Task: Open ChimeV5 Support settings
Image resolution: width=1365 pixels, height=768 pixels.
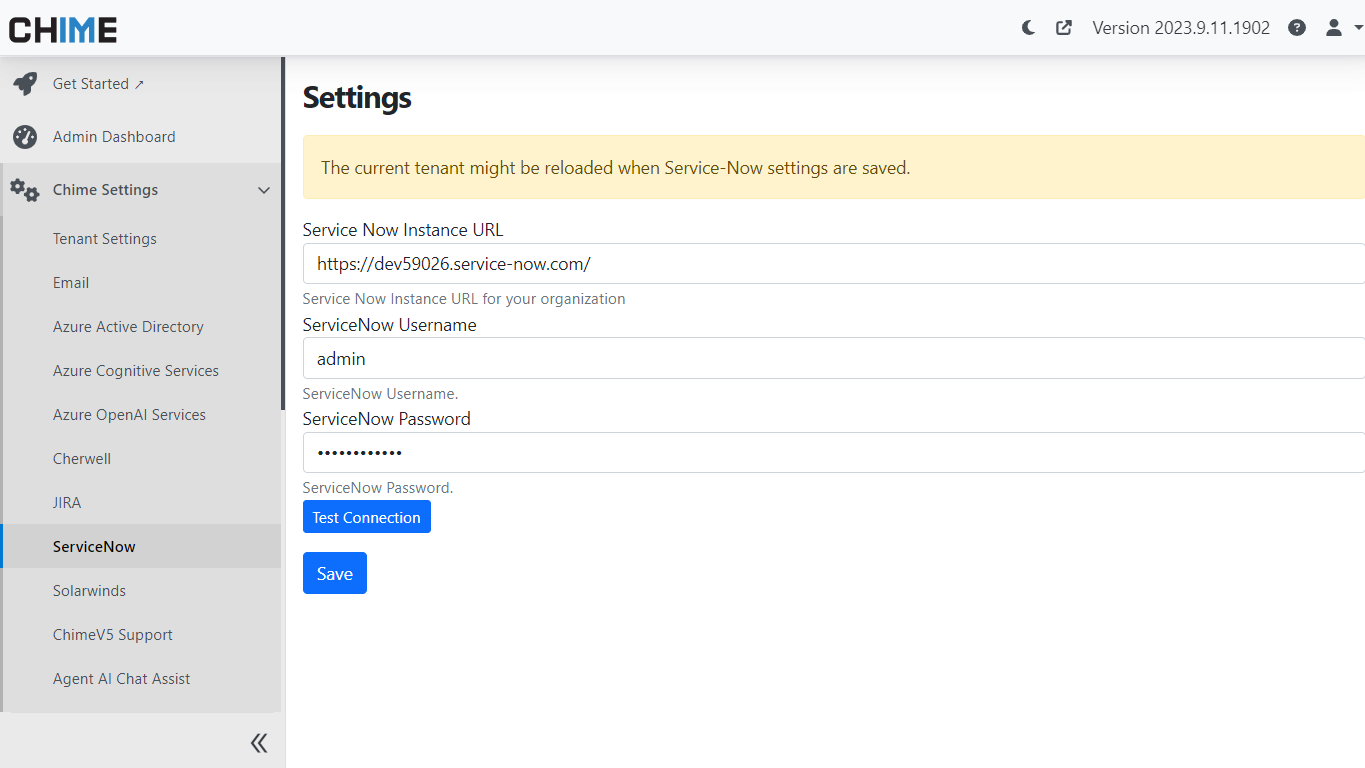Action: 113,635
